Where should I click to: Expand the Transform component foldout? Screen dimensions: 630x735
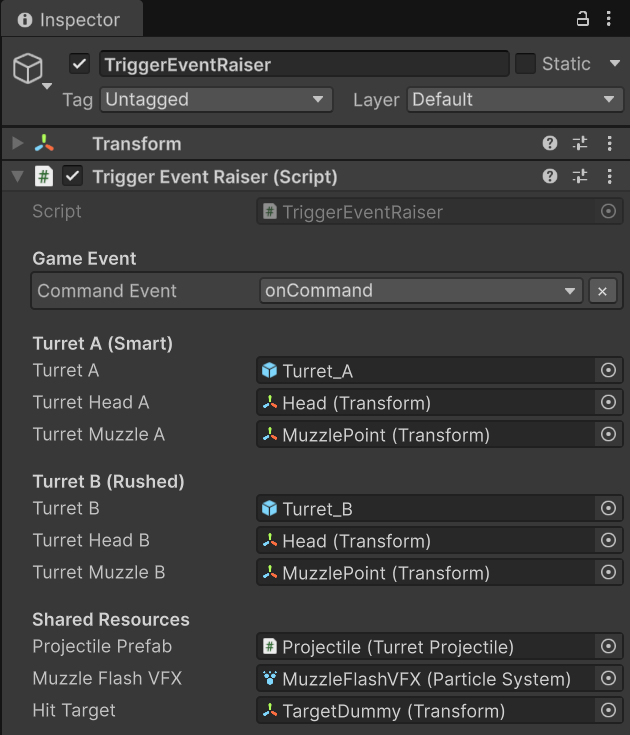point(17,144)
